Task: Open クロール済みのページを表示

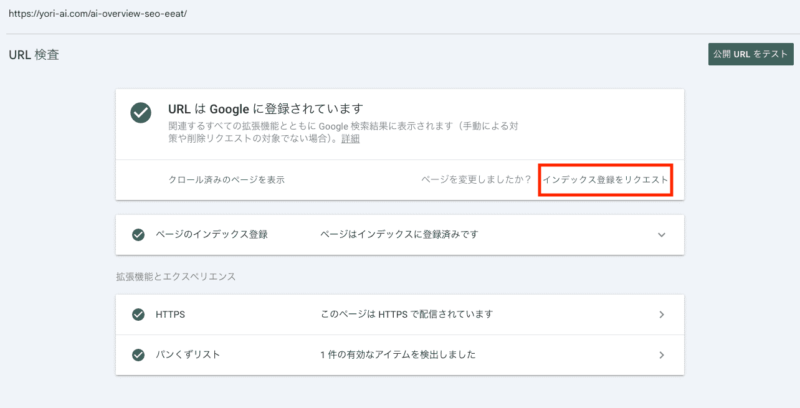Action: tap(227, 180)
